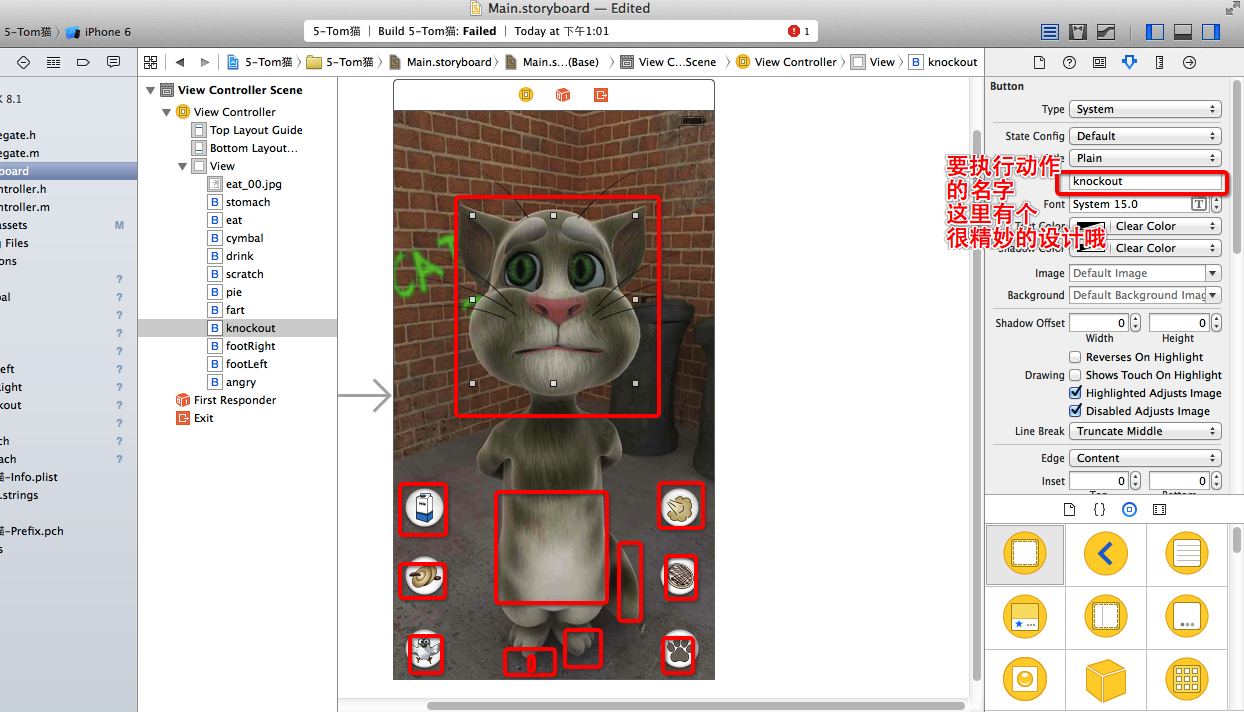This screenshot has width=1244, height=712.
Task: Open the Size inspector ruler tab
Action: pos(1159,62)
